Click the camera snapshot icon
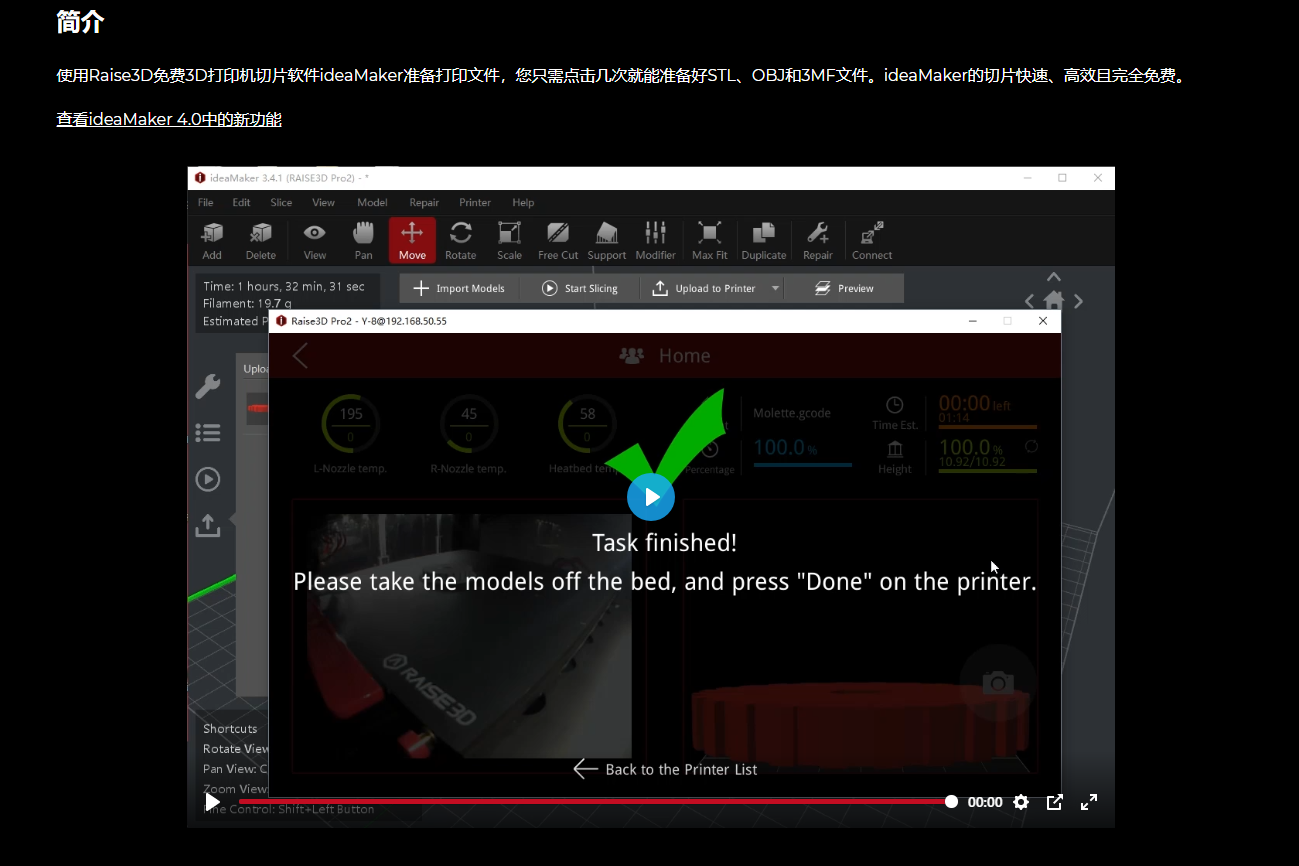 click(x=997, y=683)
